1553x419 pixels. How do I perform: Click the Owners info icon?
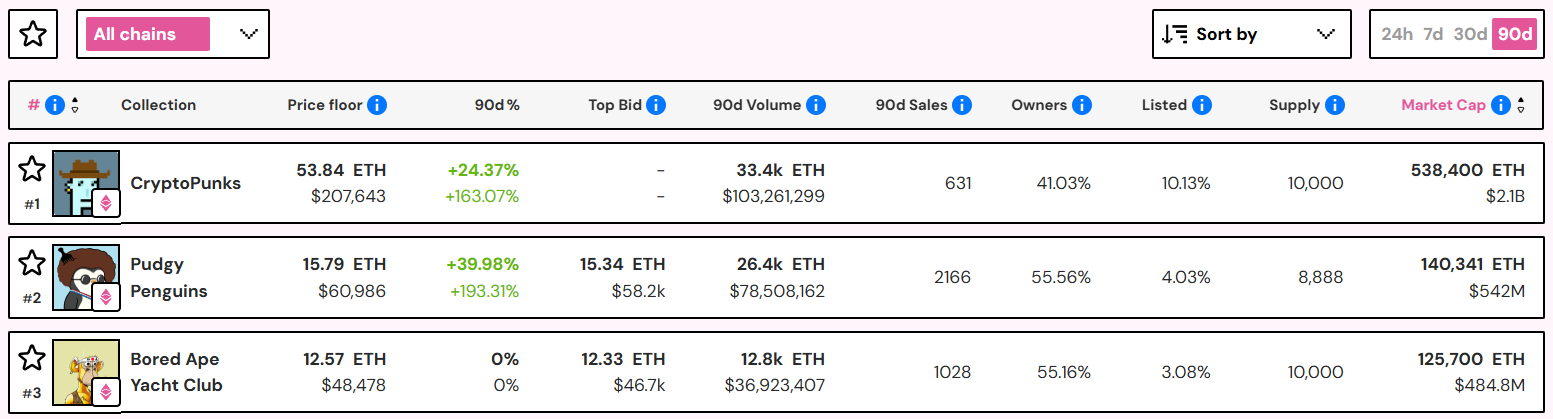(x=1082, y=105)
